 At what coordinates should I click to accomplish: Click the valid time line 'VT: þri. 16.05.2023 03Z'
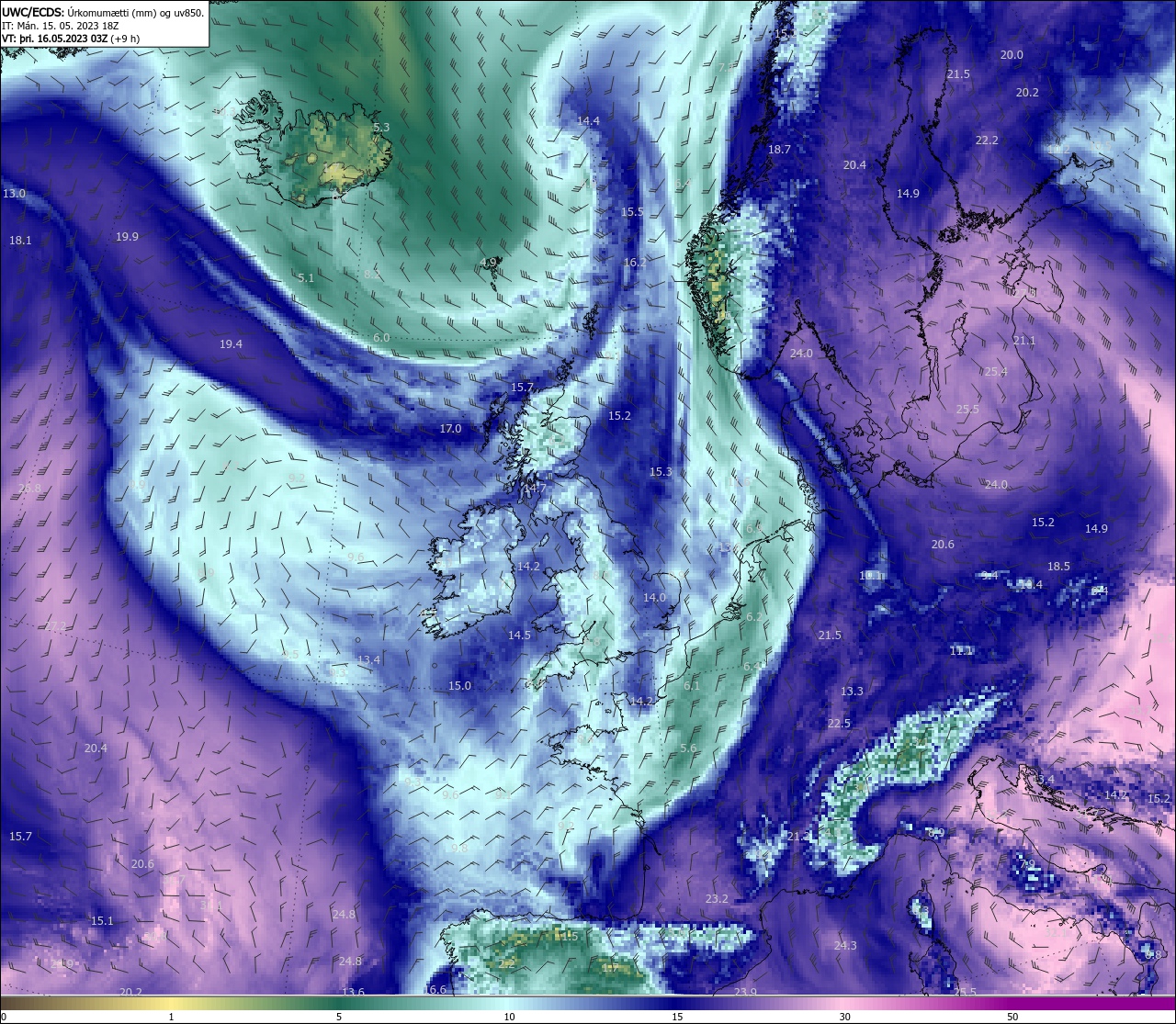[71, 39]
